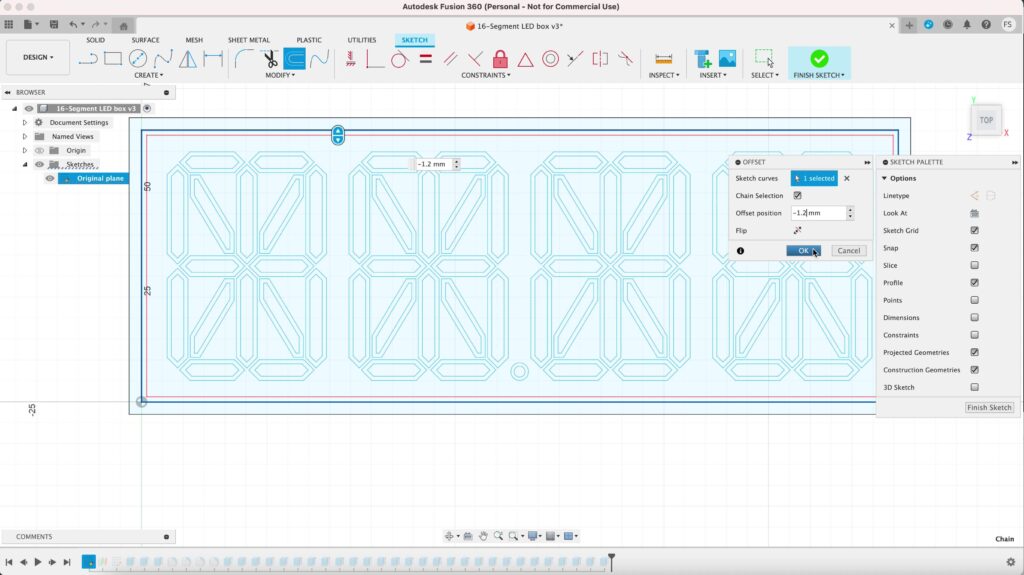Select the Trim scissors tool
Screen dimensions: 1024x575
[x=269, y=59]
